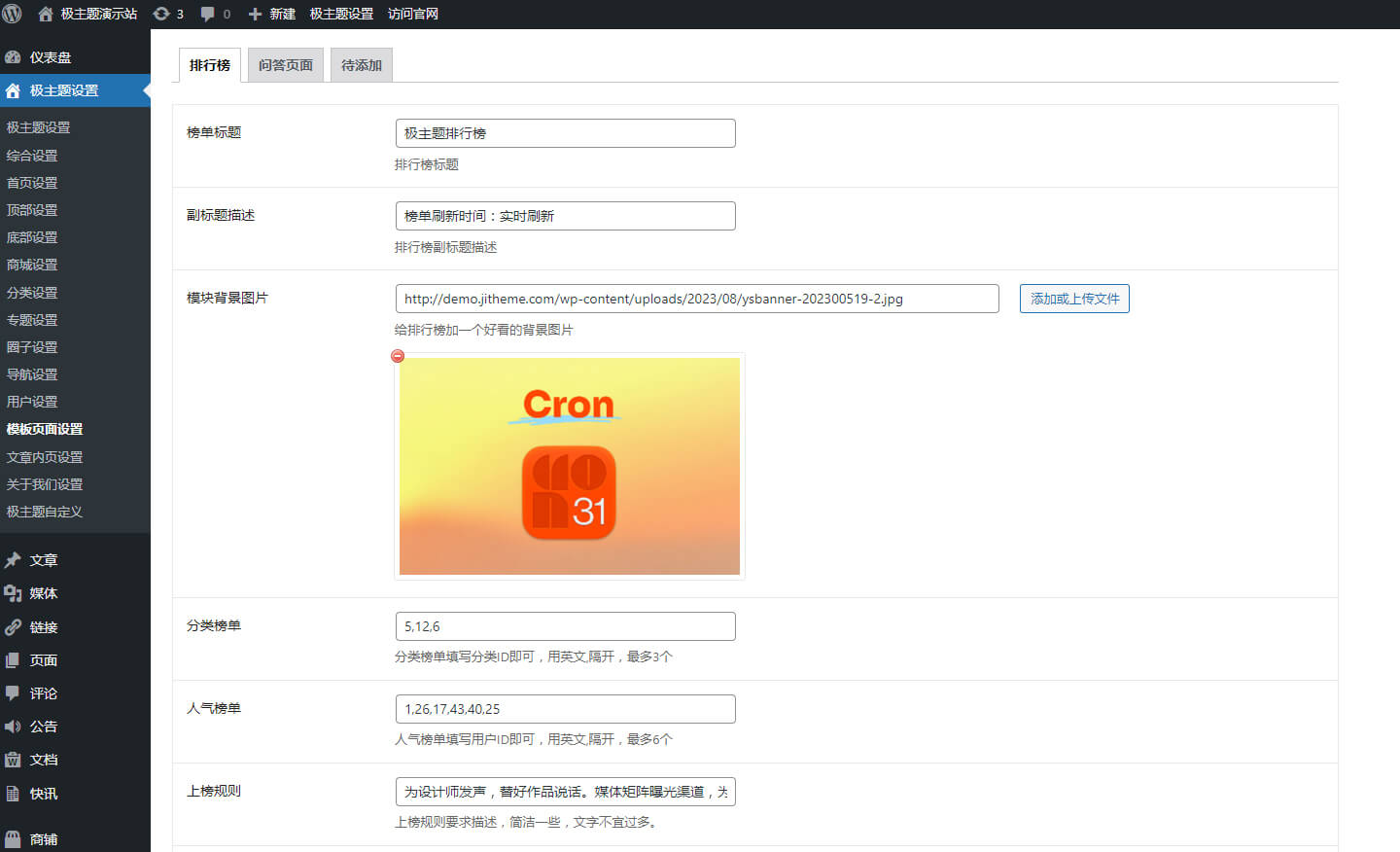1400x852 pixels.
Task: Click the 仪表盘 dashboard icon
Action: pos(13,57)
